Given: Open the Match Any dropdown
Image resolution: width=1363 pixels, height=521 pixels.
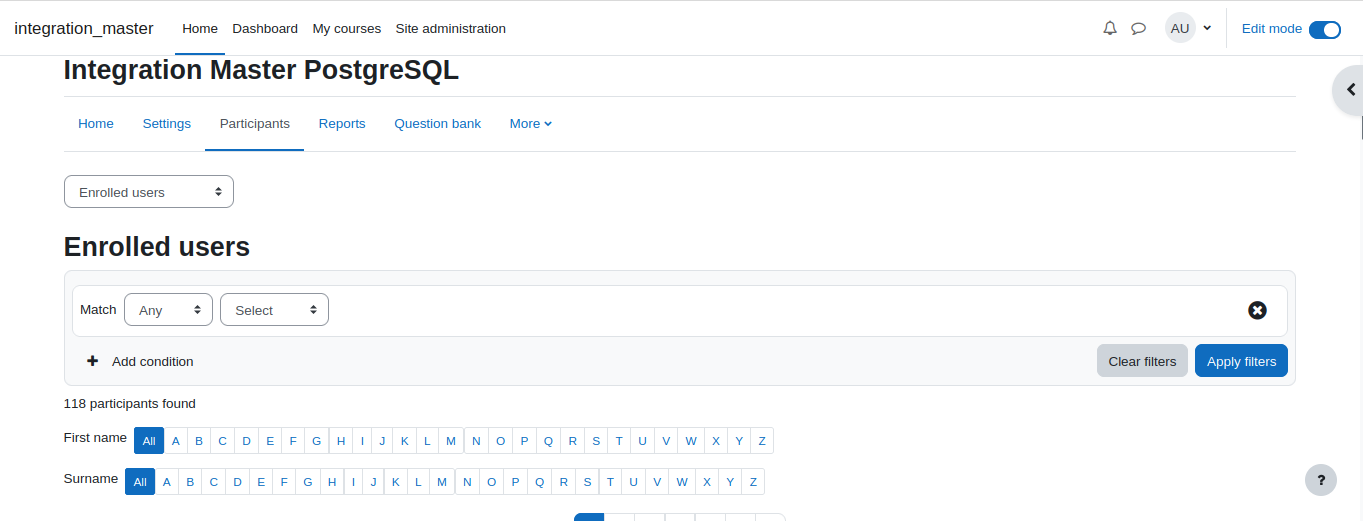Looking at the screenshot, I should [x=168, y=310].
